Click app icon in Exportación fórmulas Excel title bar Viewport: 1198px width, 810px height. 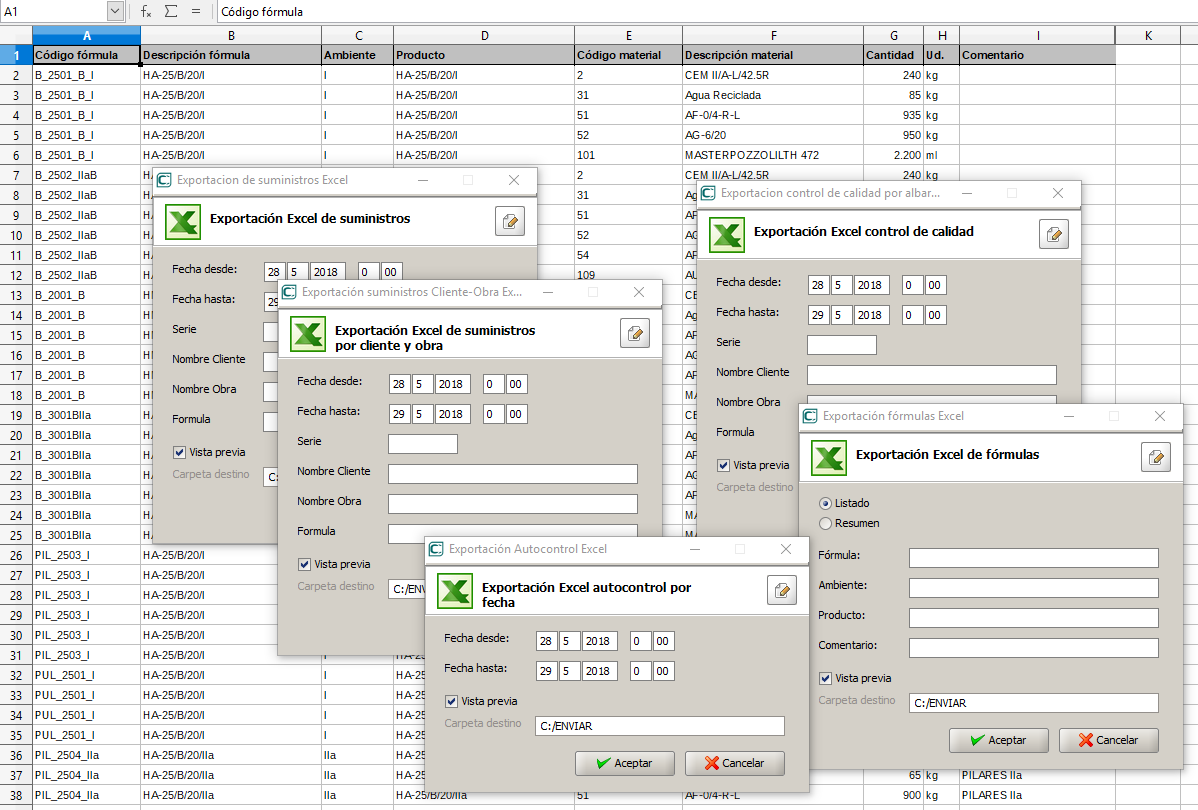(810, 416)
